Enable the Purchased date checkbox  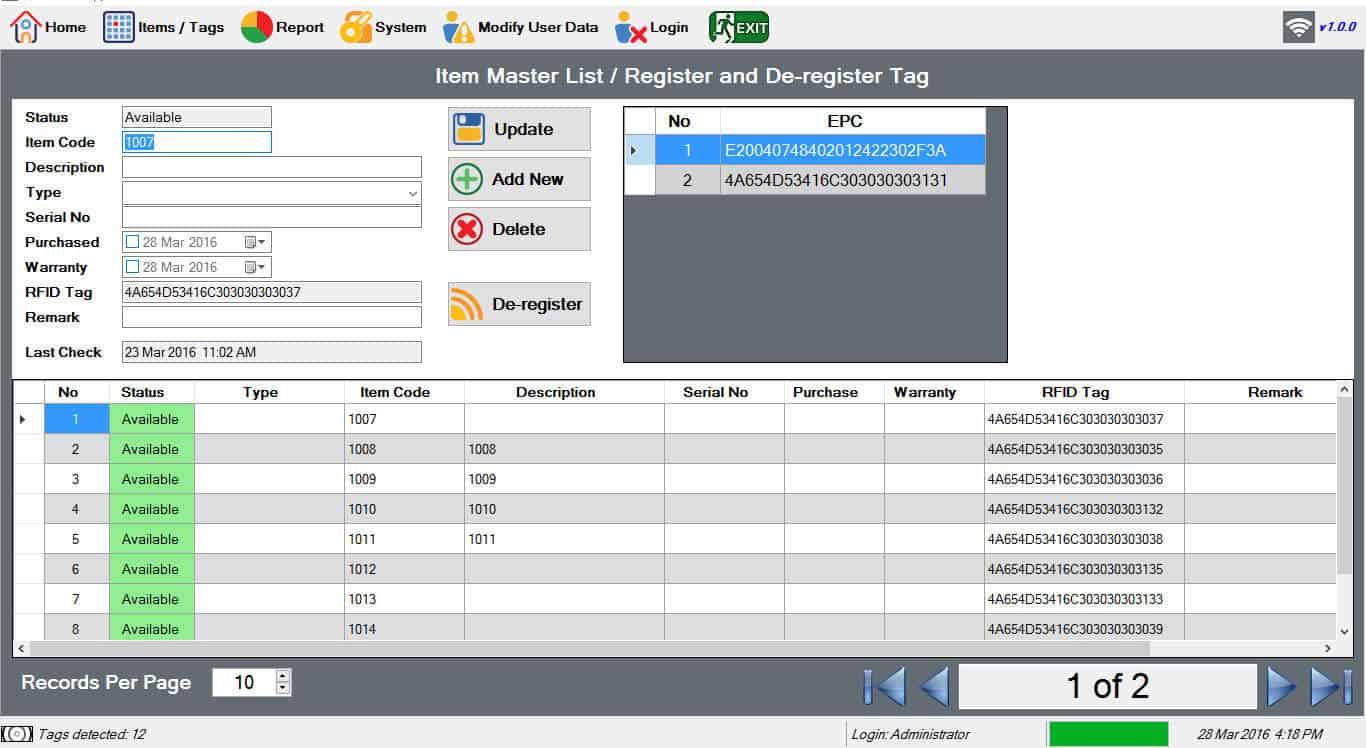tap(133, 242)
